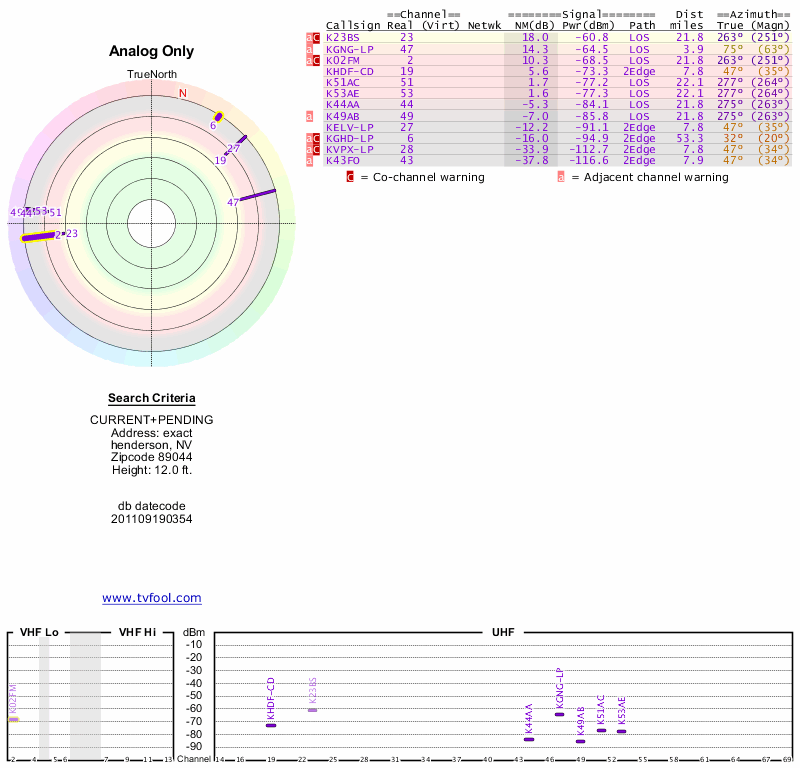Click the KELV-LP callsign entry
800x768 pixels.
click(x=349, y=127)
